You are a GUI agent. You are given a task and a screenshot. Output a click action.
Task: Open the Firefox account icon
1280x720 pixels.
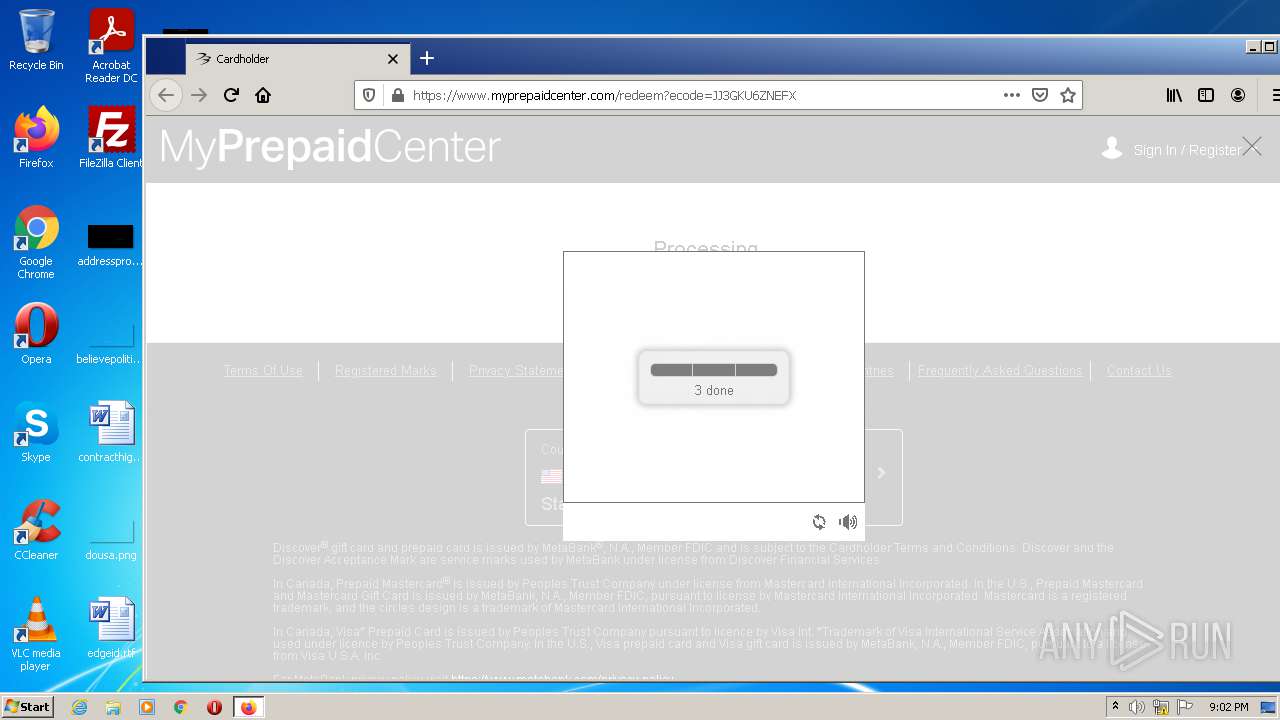pos(1238,95)
